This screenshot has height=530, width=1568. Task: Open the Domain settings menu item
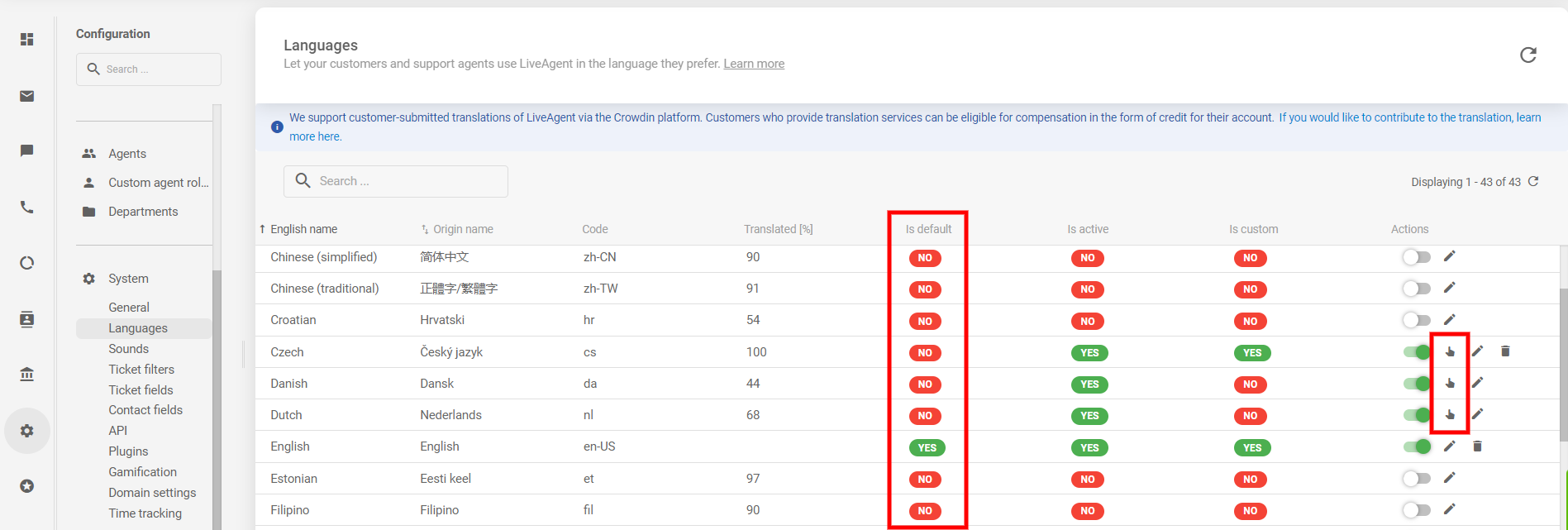pyautogui.click(x=152, y=493)
